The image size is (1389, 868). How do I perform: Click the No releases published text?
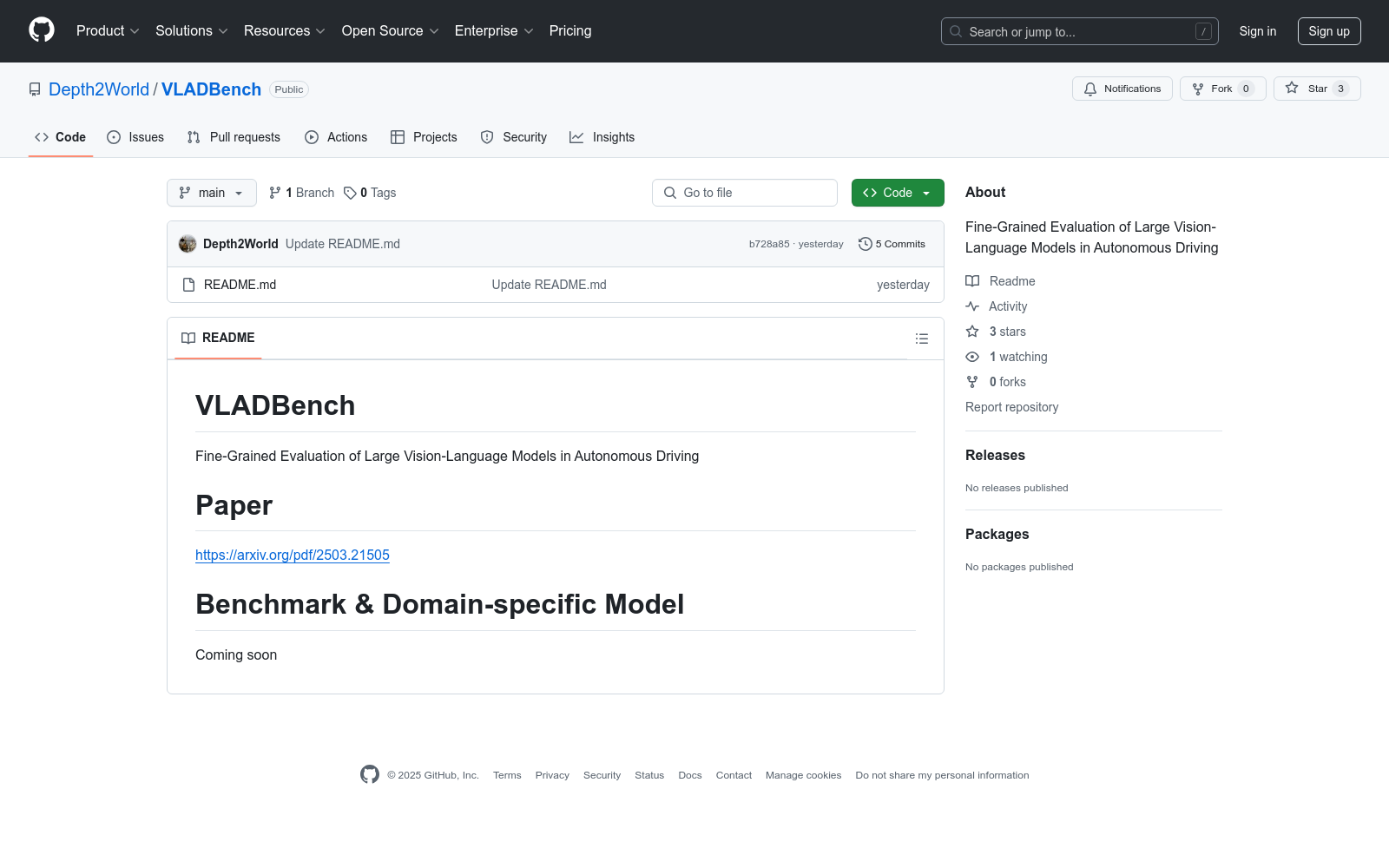pos(1017,488)
